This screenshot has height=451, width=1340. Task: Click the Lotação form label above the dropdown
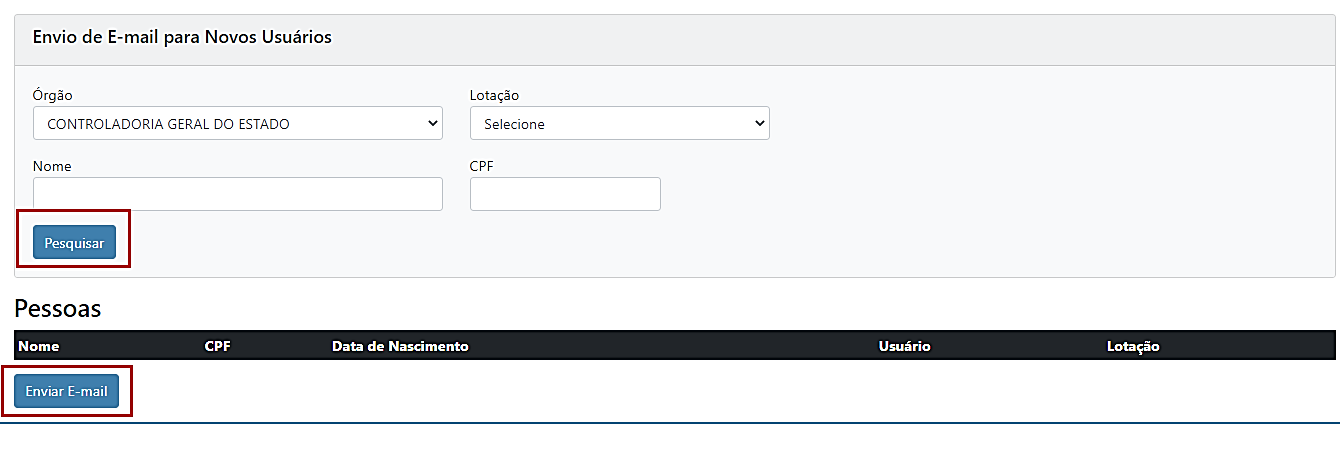(x=494, y=96)
